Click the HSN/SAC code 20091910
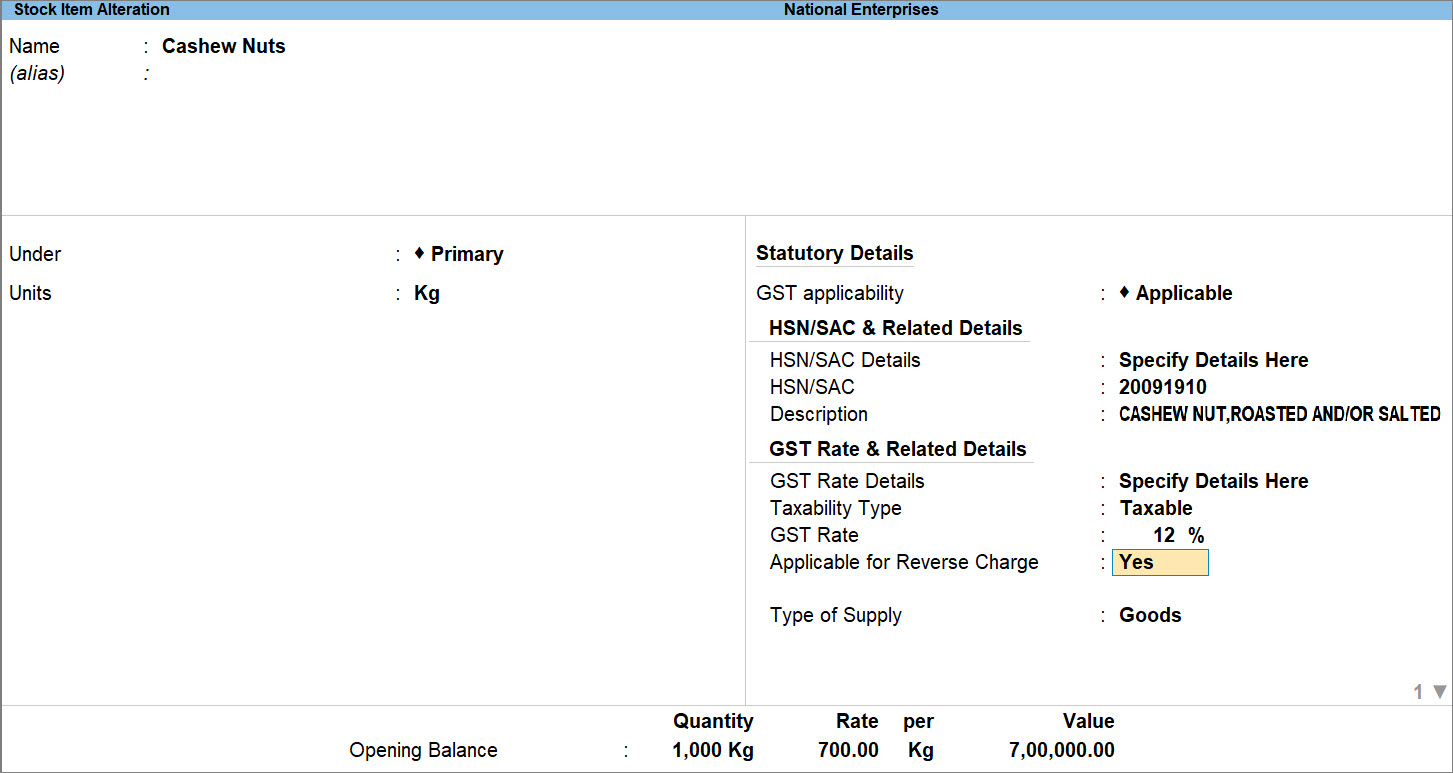The height and width of the screenshot is (773, 1453). (1163, 387)
